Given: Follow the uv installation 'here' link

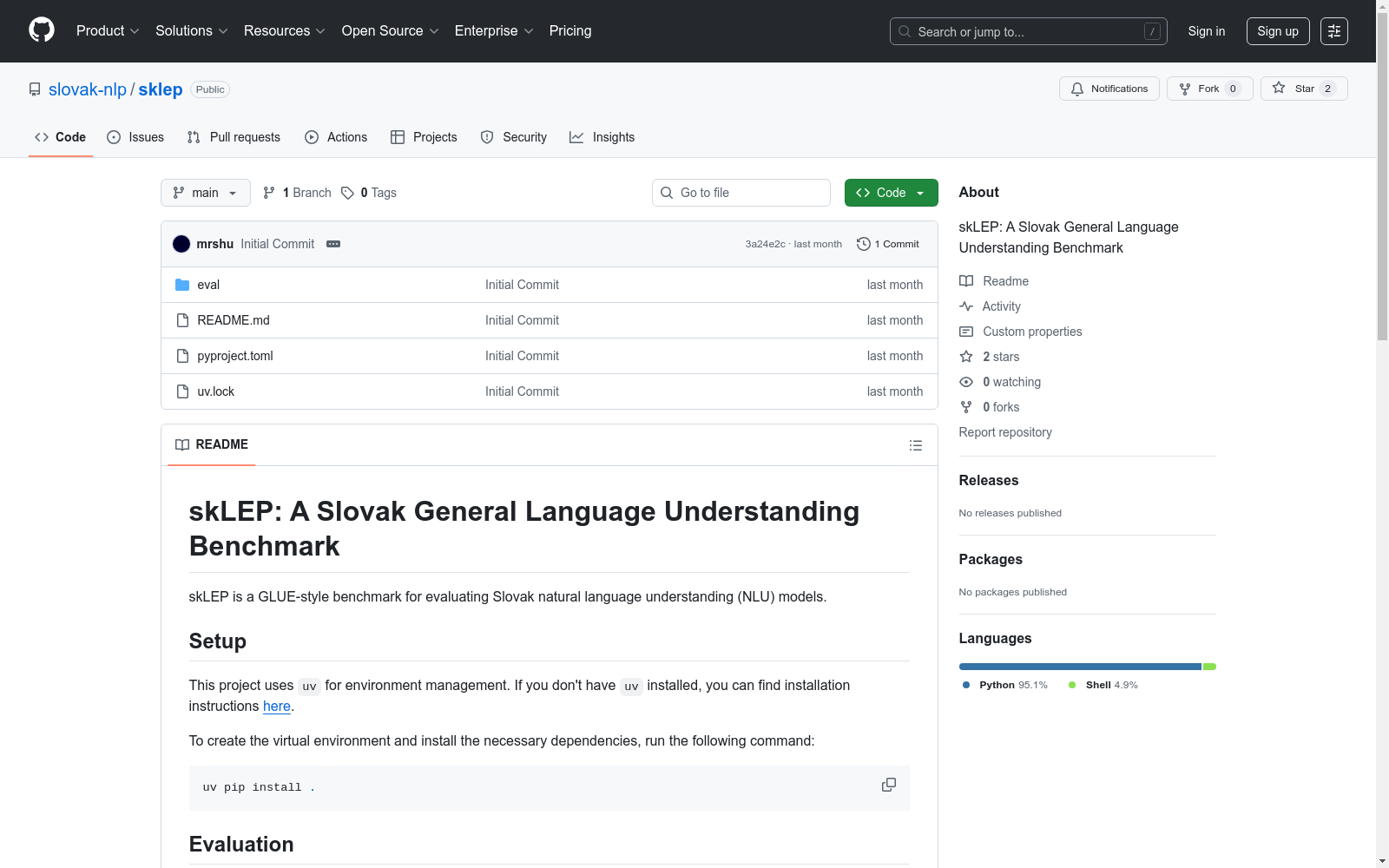Looking at the screenshot, I should [277, 707].
